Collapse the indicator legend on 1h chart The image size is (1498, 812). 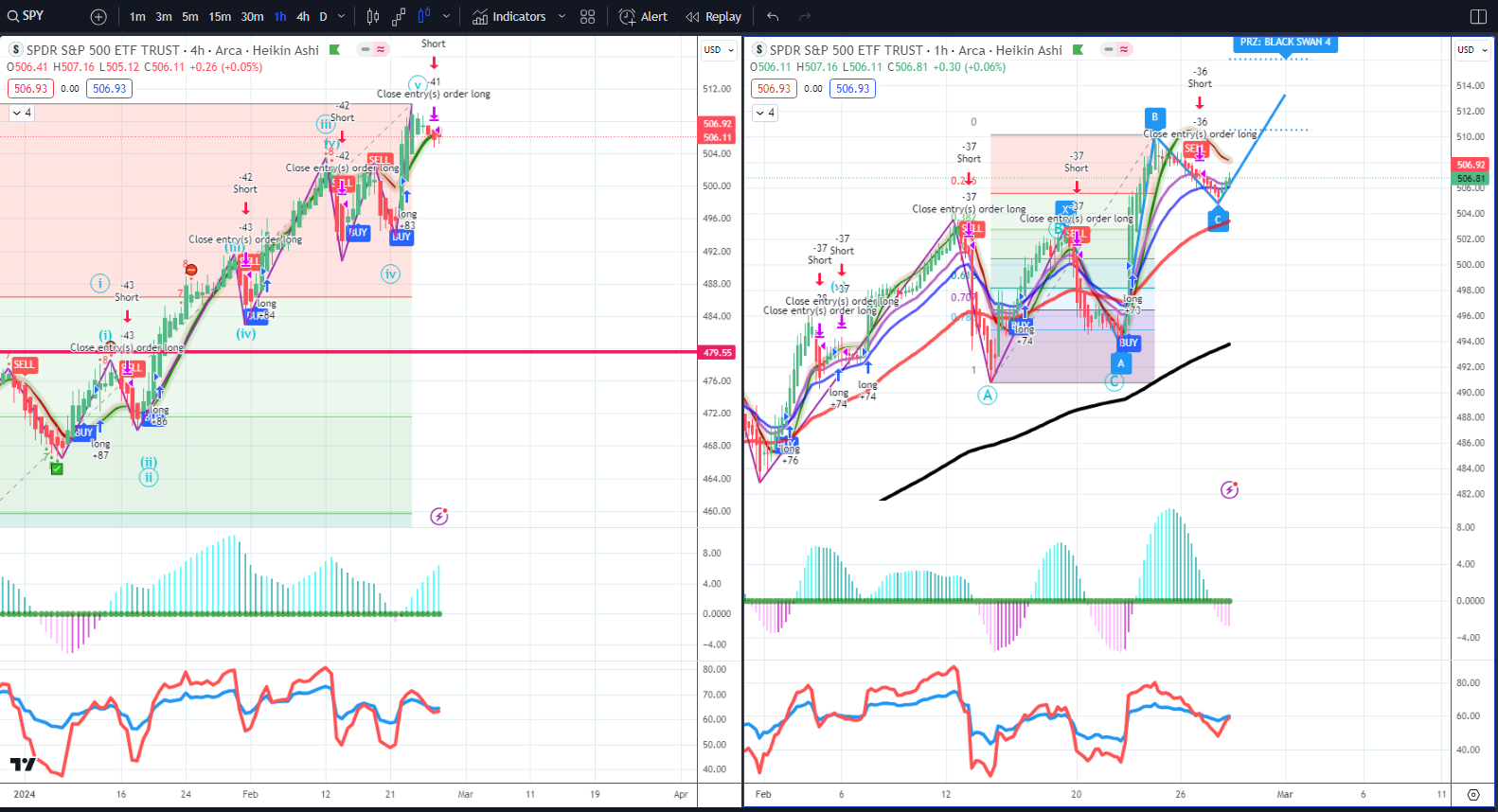click(x=765, y=113)
